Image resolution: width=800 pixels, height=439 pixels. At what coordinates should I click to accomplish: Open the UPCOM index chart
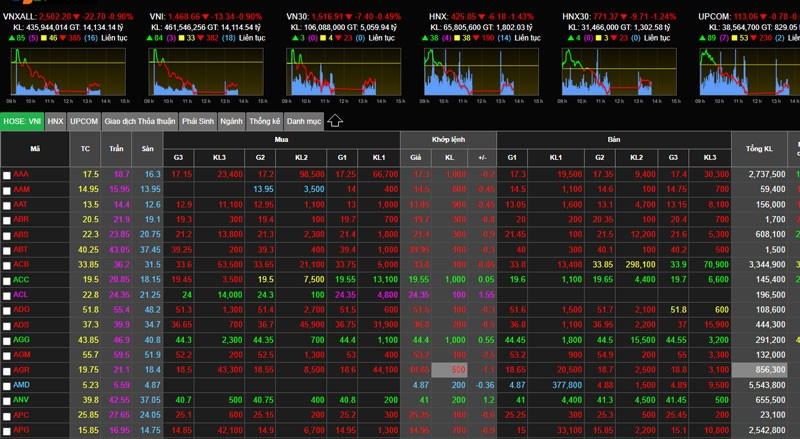point(749,72)
